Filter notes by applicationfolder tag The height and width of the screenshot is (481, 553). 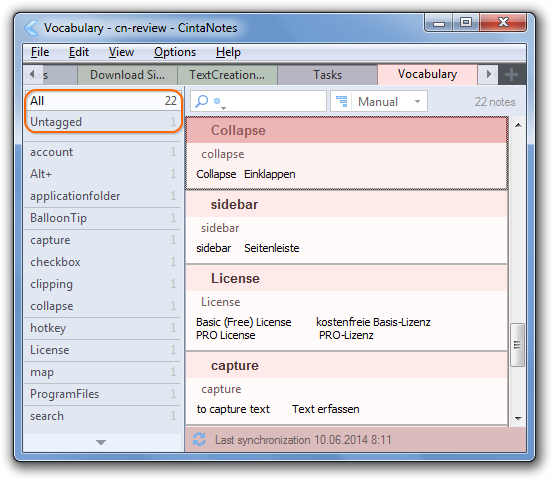click(x=103, y=196)
